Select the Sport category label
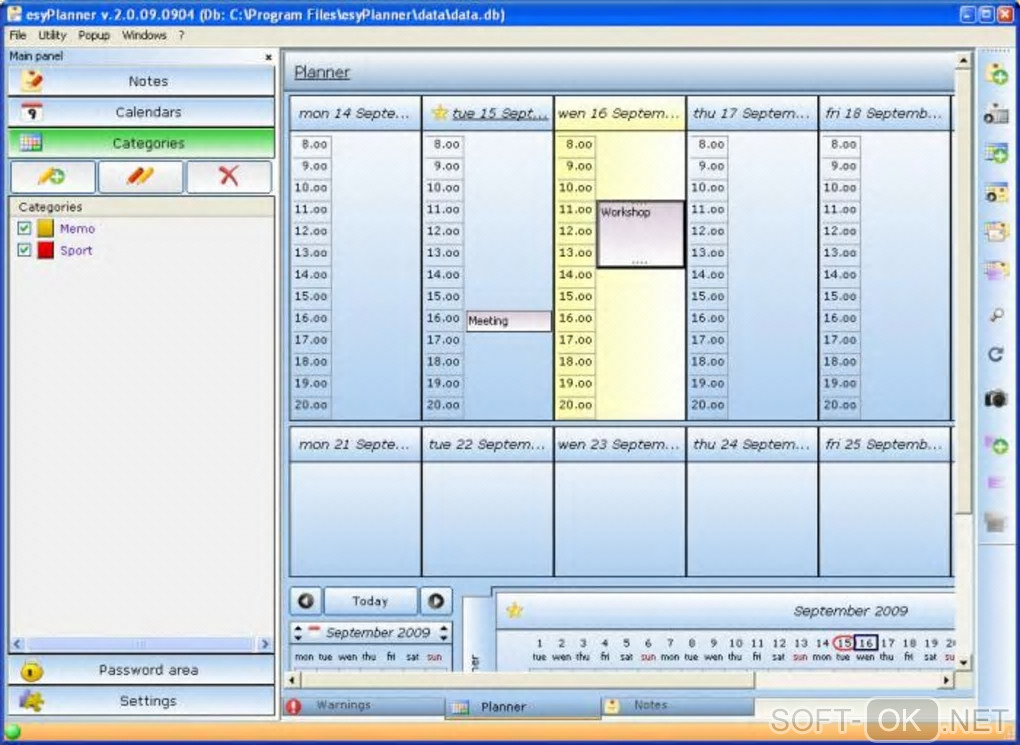Viewport: 1020px width, 745px height. 76,250
